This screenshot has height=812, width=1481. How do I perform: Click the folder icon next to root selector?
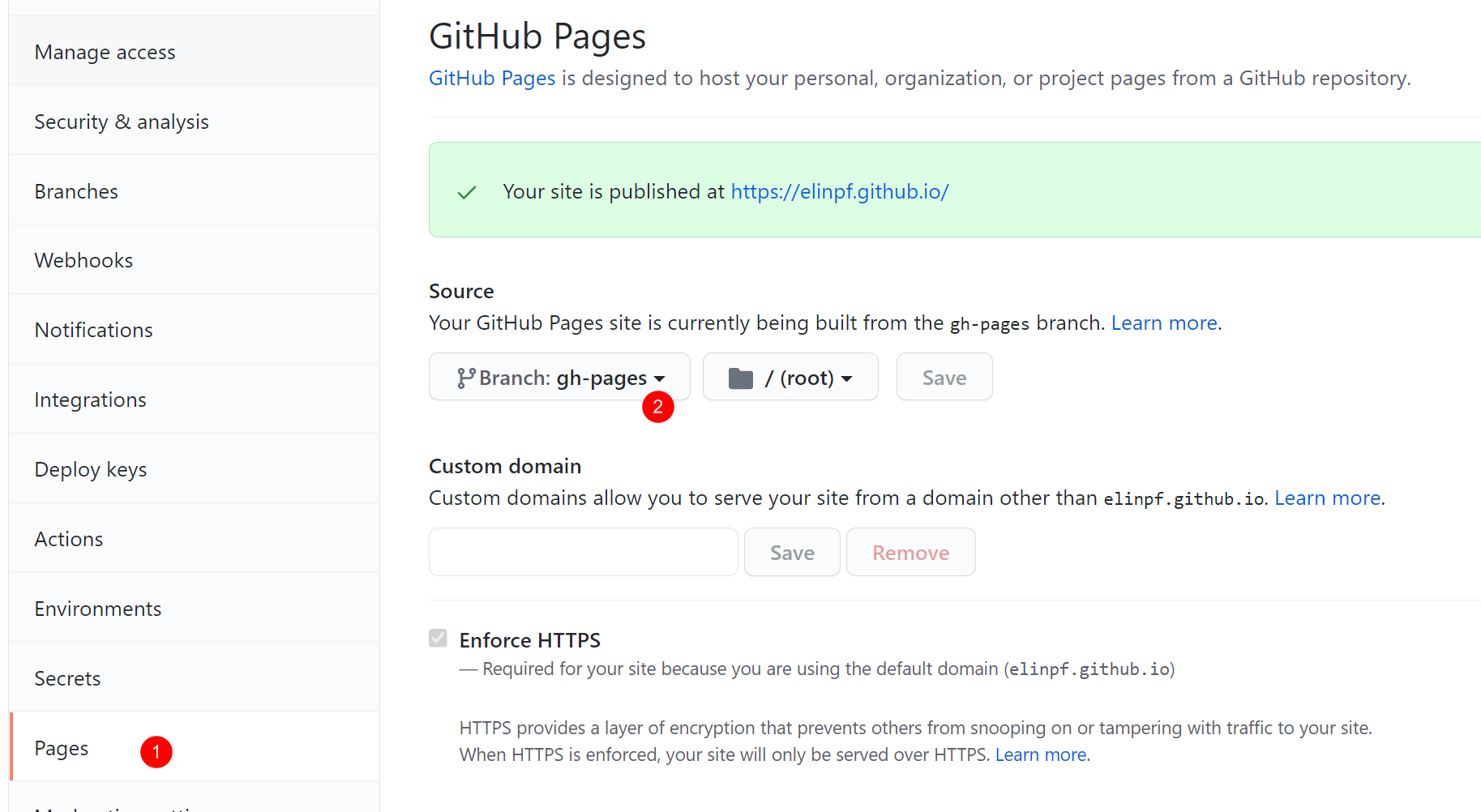pyautogui.click(x=740, y=377)
